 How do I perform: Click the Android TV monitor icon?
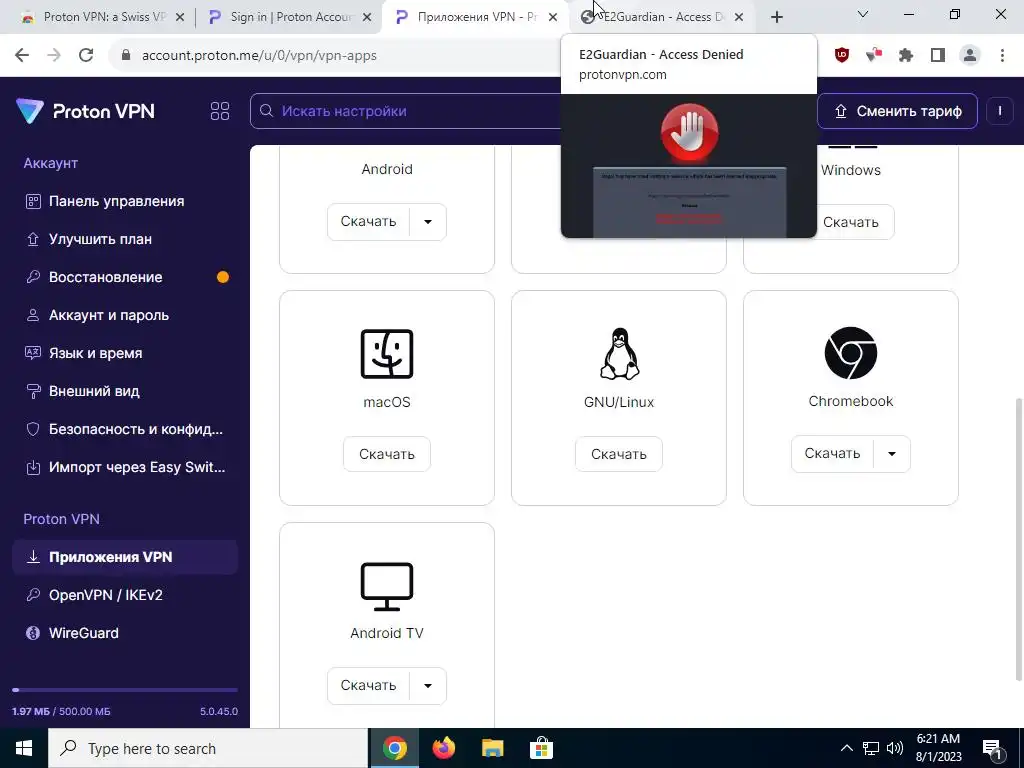coord(387,586)
